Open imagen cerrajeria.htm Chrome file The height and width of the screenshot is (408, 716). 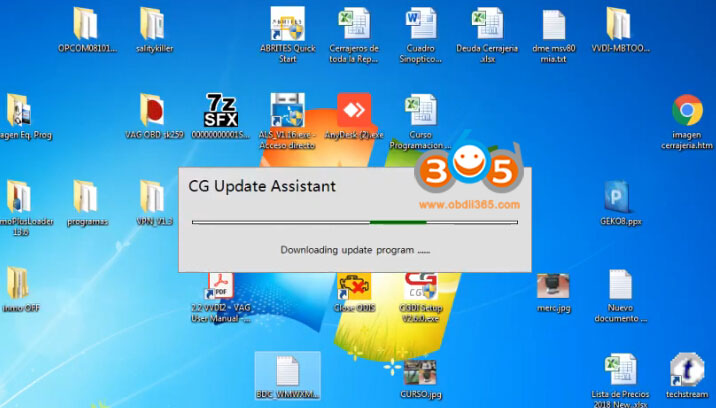tap(687, 110)
